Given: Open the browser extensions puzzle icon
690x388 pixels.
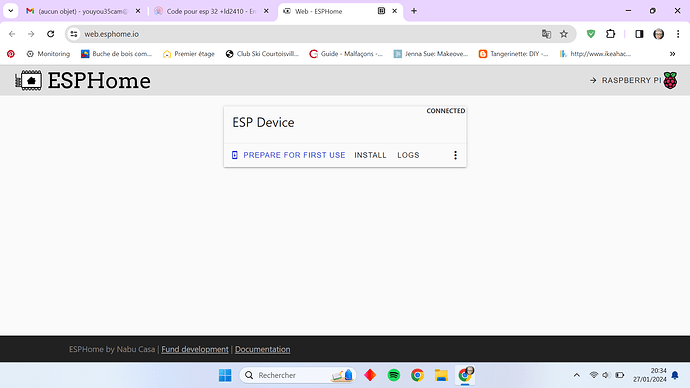Looking at the screenshot, I should (610, 34).
